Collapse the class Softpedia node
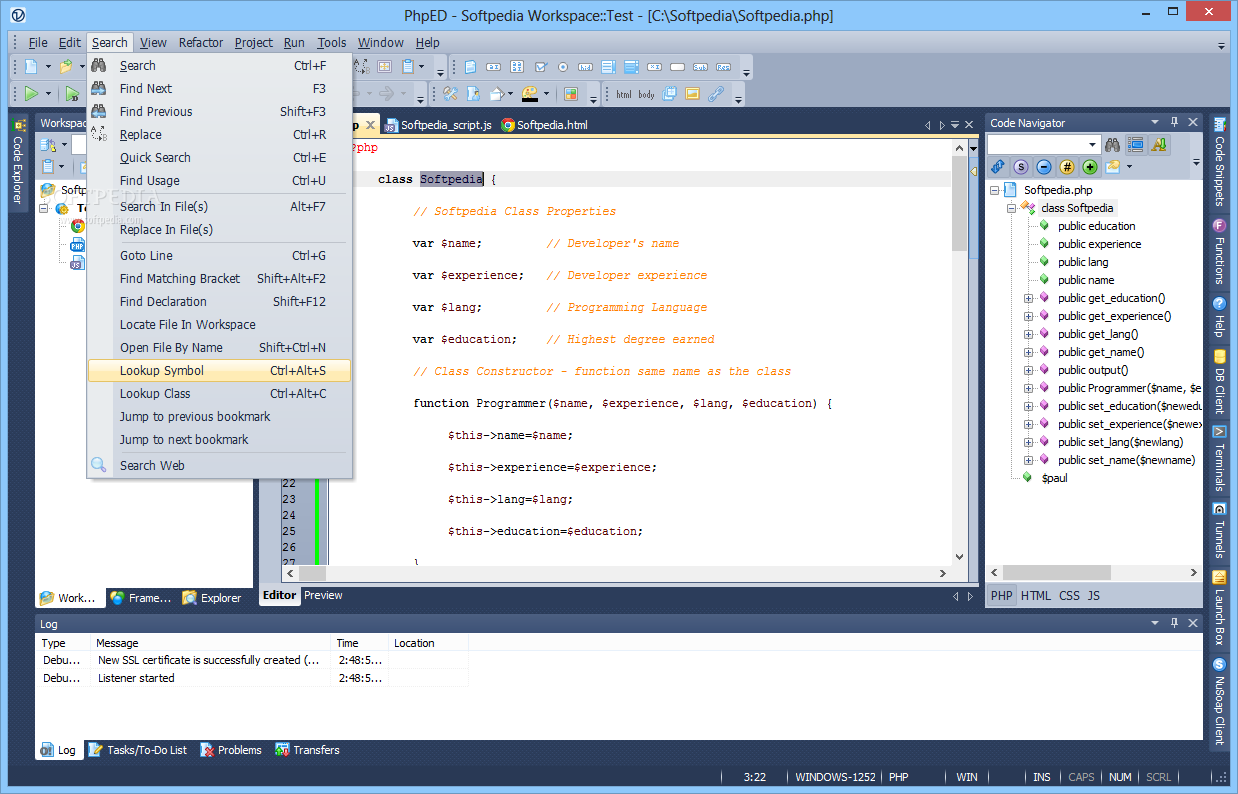This screenshot has height=794, width=1238. 1012,208
